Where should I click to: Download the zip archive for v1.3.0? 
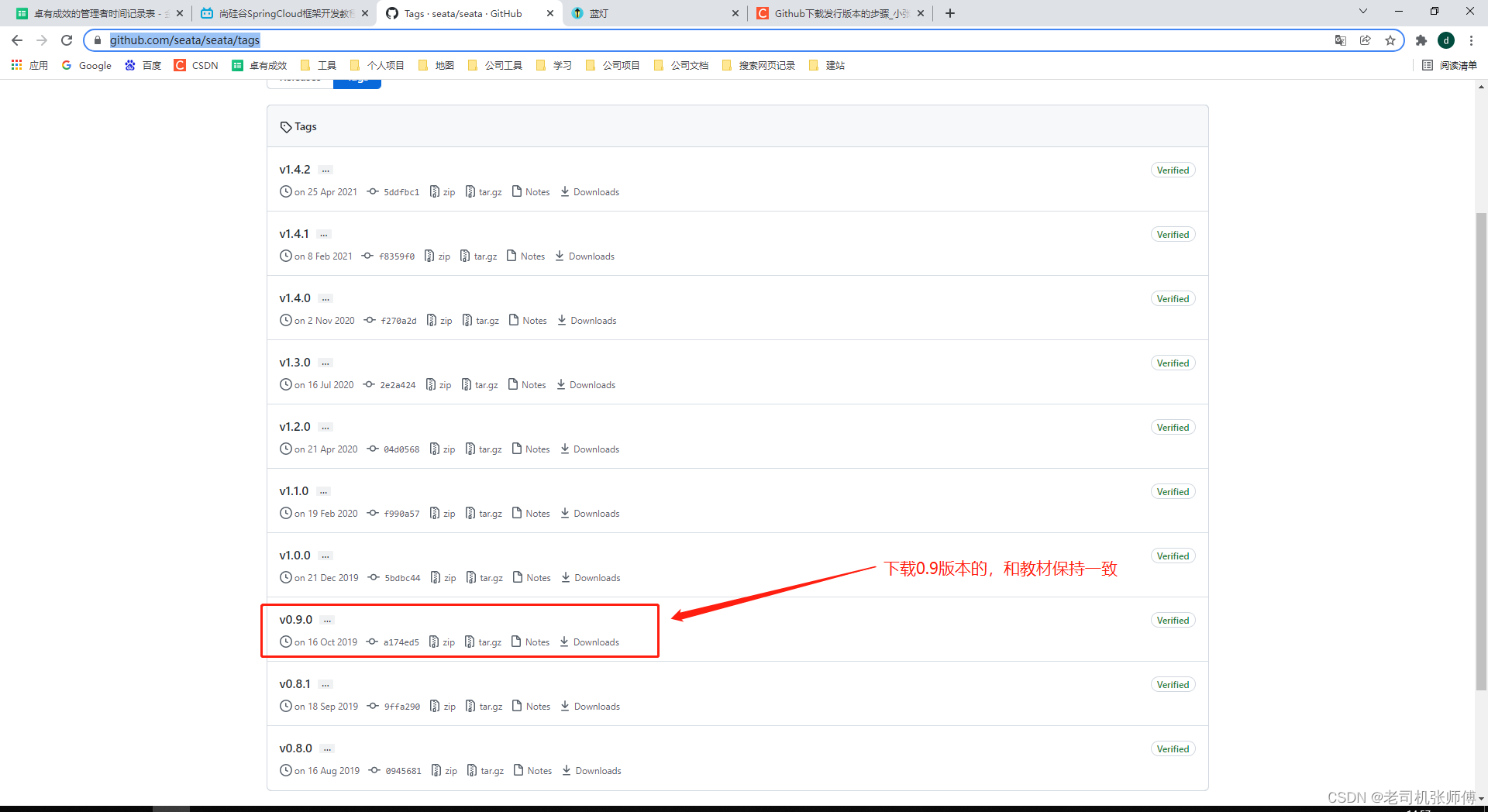(x=439, y=384)
